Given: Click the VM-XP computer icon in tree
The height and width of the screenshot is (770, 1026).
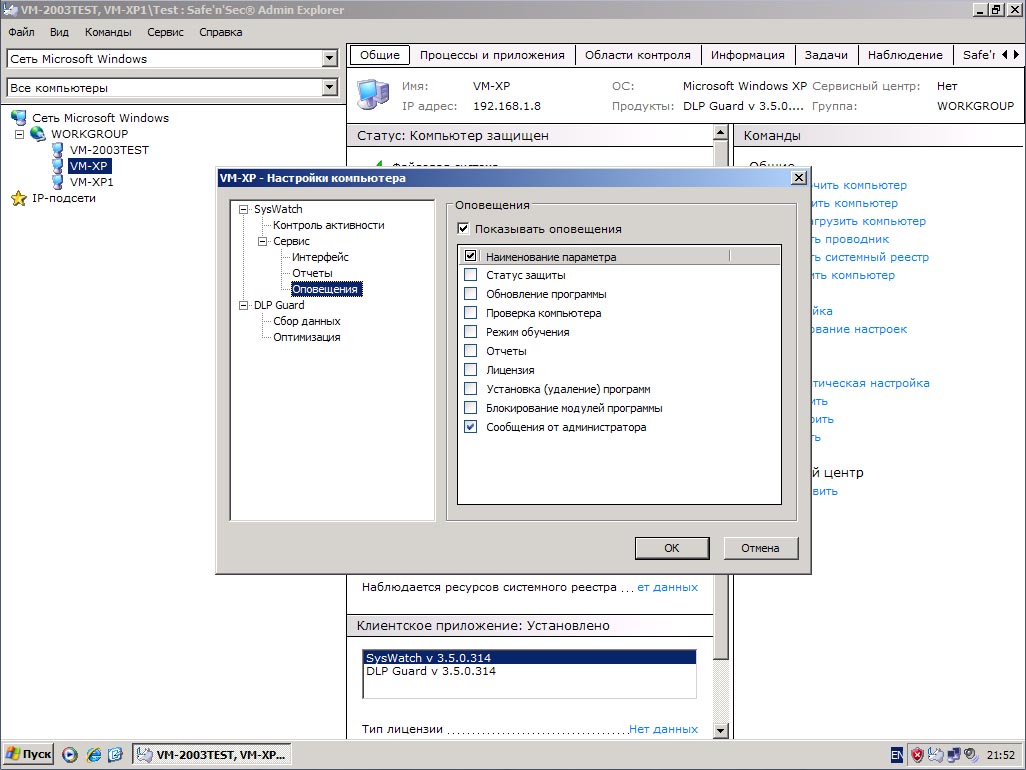Looking at the screenshot, I should 58,166.
